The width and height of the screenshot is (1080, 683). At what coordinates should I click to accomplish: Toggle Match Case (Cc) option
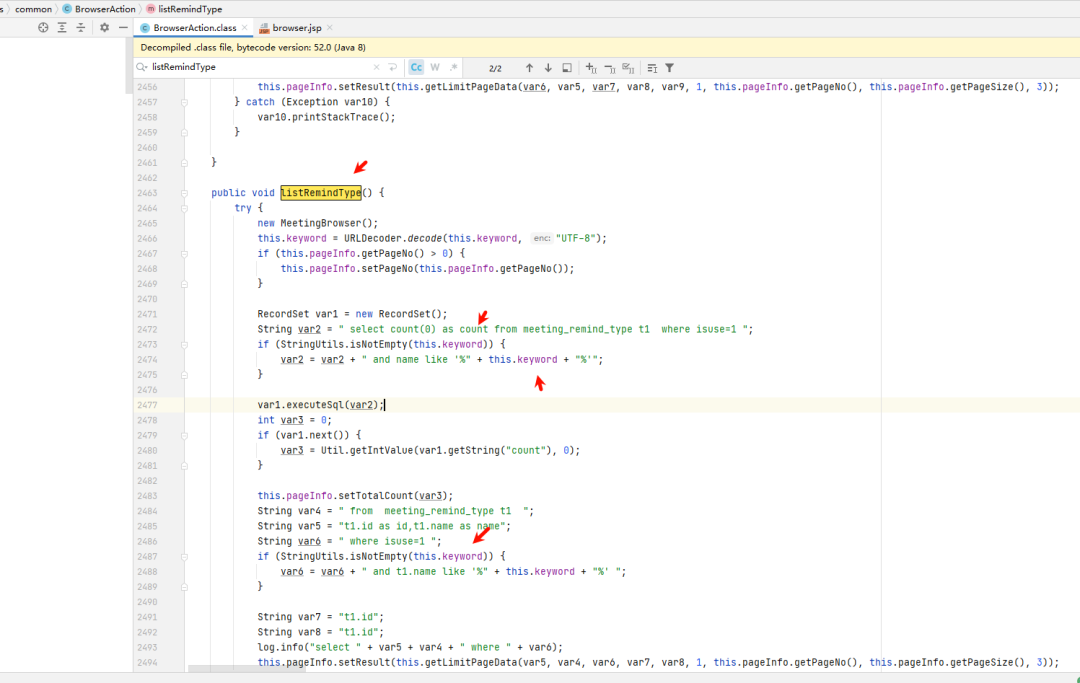click(416, 67)
